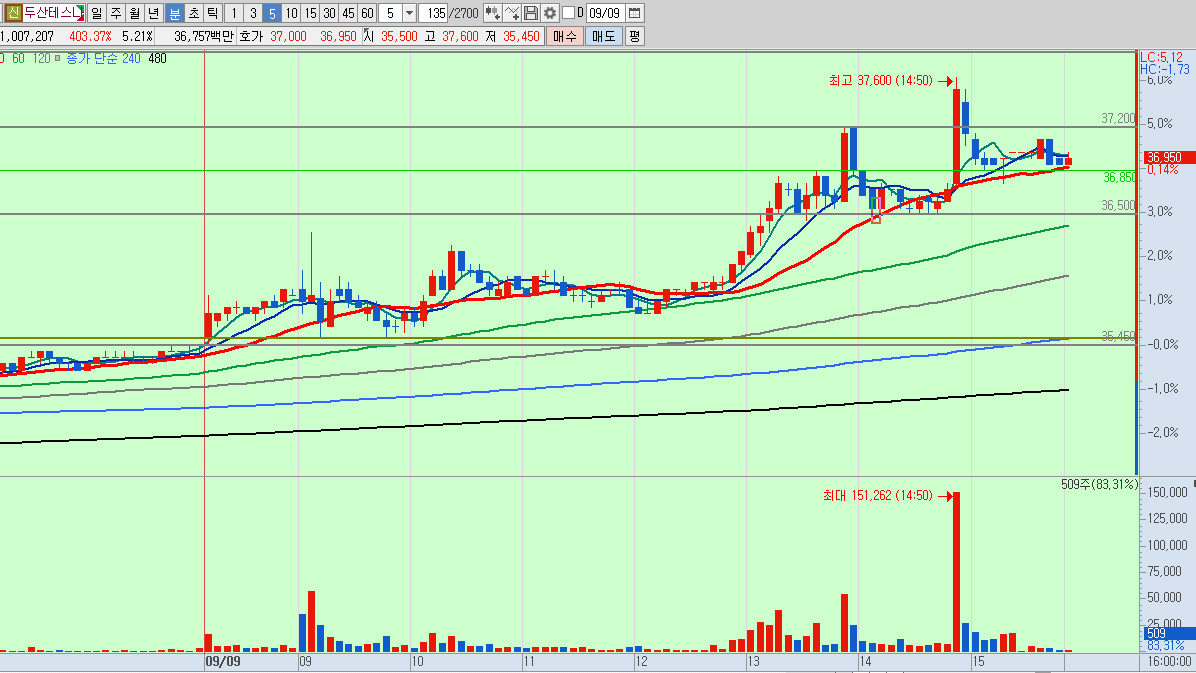This screenshot has height=673, width=1196.
Task: Click the 60 moving average legend
Action: coord(18,58)
